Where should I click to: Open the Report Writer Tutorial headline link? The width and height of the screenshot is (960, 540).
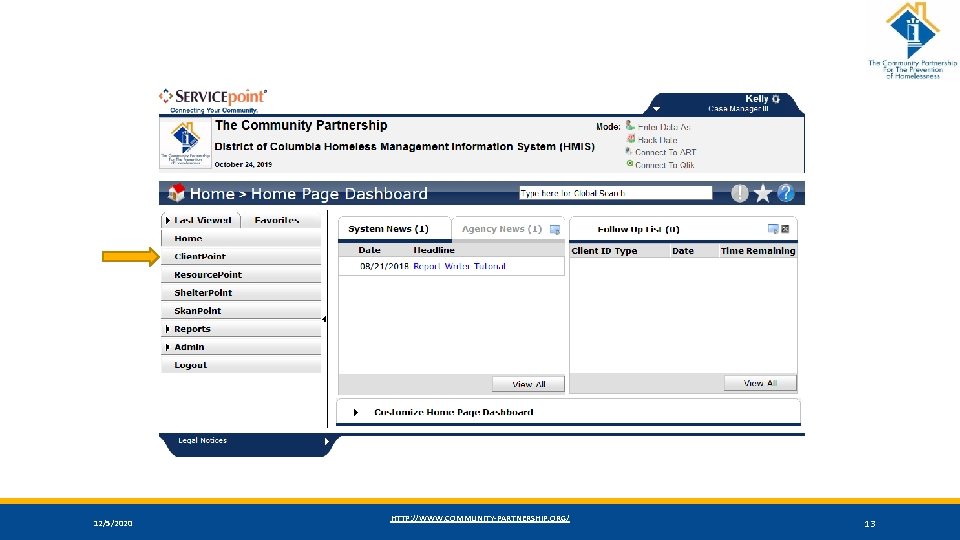point(459,266)
